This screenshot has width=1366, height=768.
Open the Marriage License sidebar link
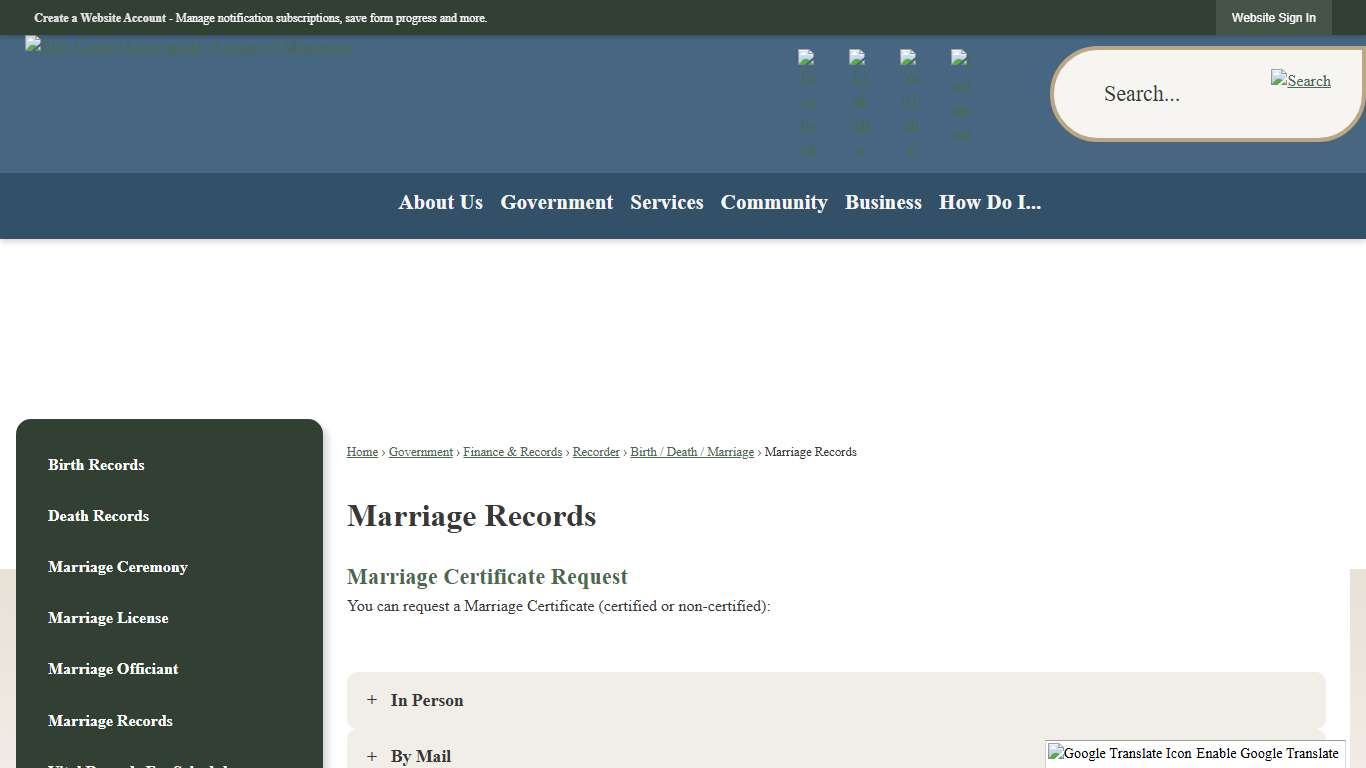tap(108, 618)
